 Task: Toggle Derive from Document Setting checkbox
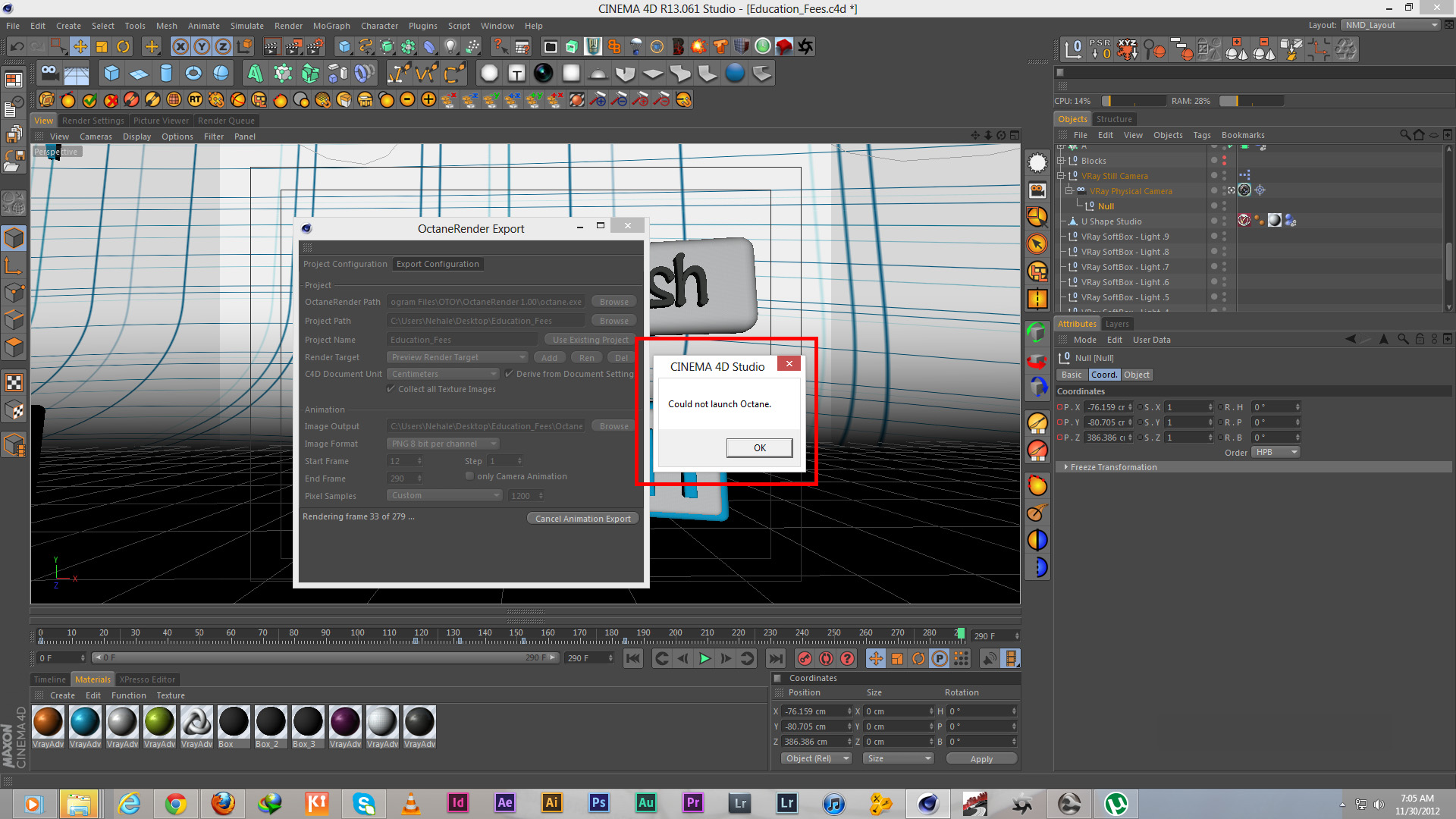point(509,374)
